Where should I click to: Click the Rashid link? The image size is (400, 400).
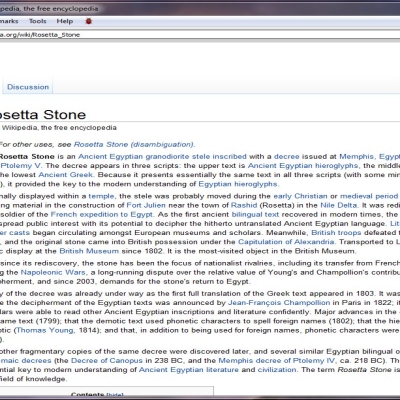click(244, 205)
